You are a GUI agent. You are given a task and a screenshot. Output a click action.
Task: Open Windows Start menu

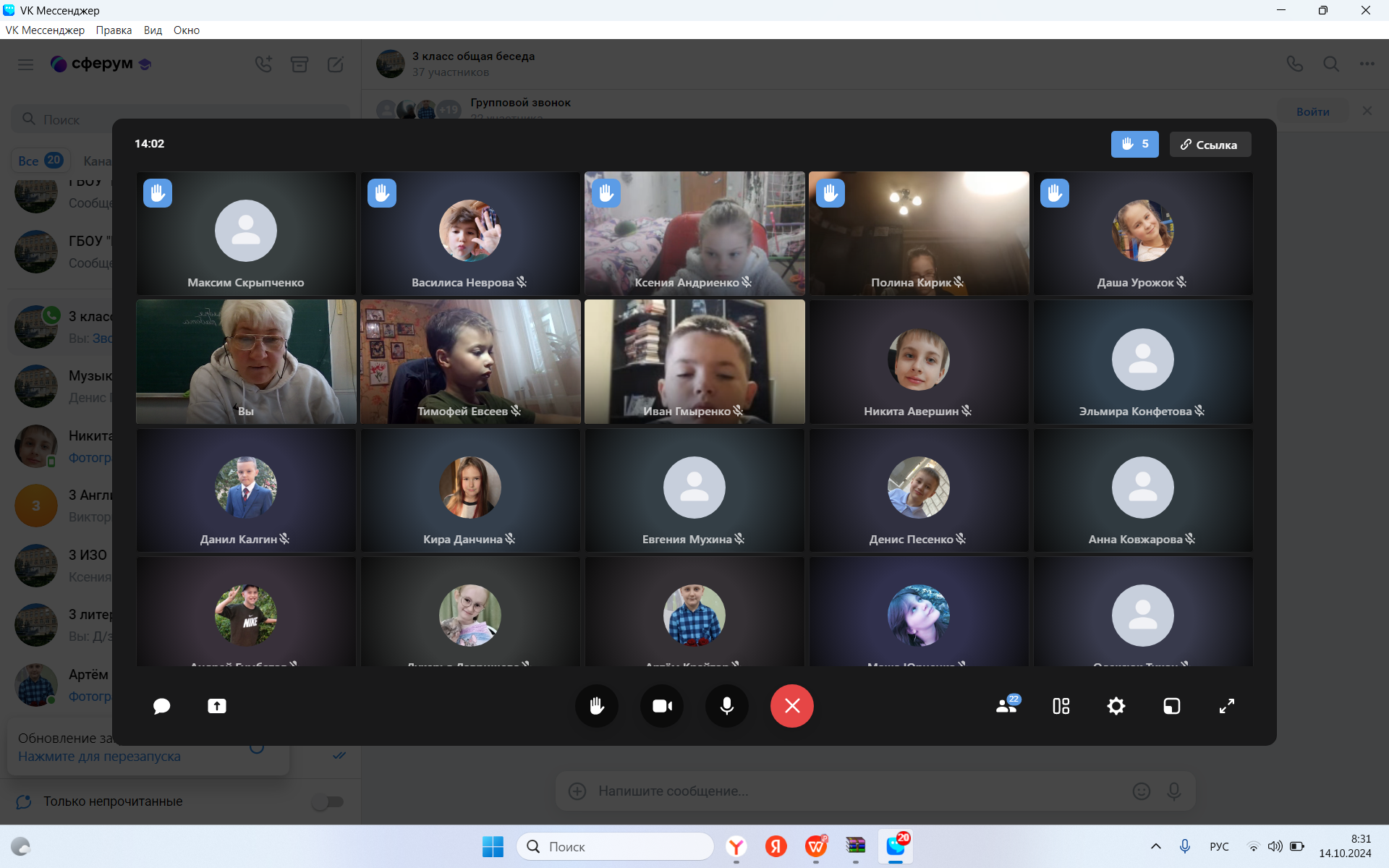tap(493, 846)
